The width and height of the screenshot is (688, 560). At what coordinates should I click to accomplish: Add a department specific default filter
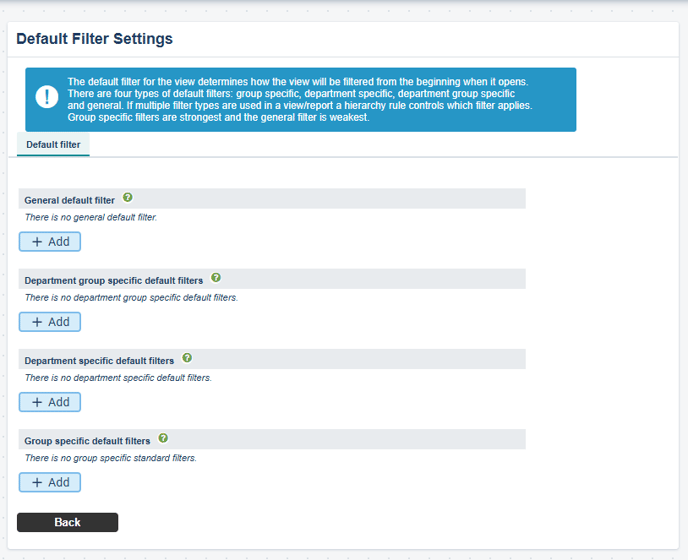click(x=50, y=402)
